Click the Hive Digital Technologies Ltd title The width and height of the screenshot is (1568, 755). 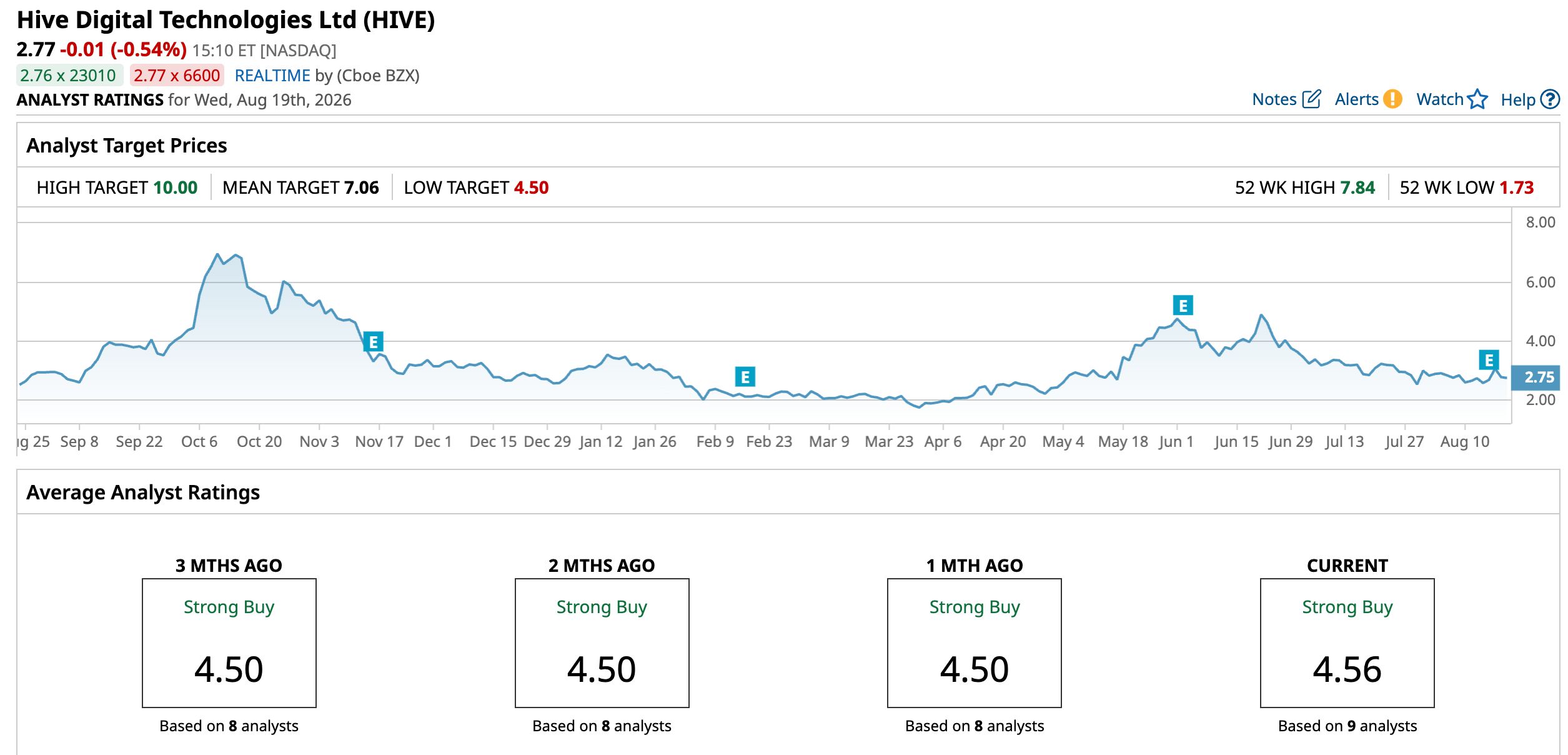[226, 20]
